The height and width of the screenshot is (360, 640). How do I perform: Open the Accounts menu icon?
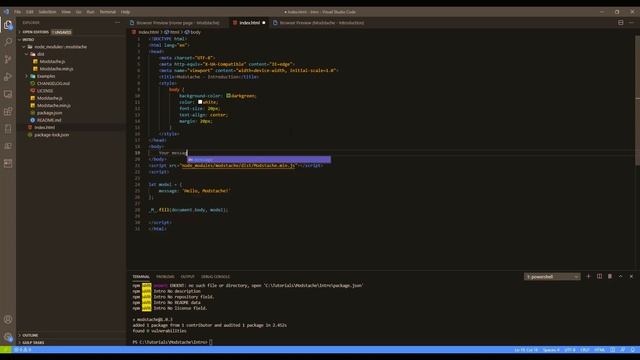point(8,320)
